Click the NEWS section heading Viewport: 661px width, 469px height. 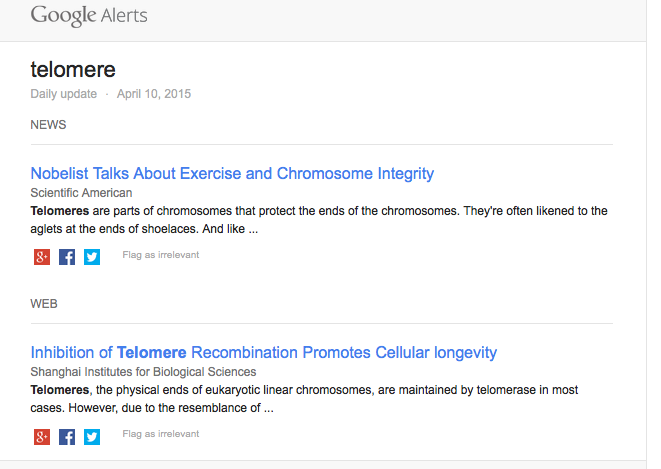pos(48,125)
